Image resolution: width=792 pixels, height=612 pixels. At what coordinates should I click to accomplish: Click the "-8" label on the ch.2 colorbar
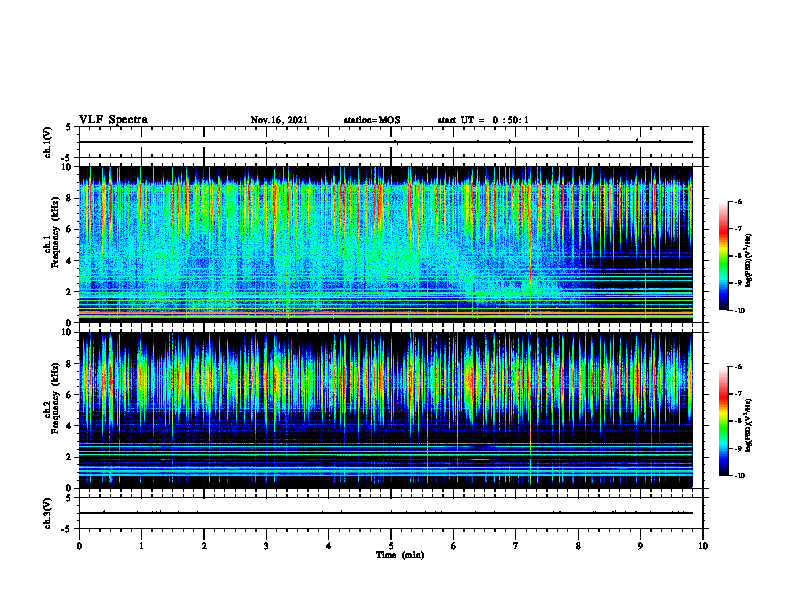click(x=738, y=421)
